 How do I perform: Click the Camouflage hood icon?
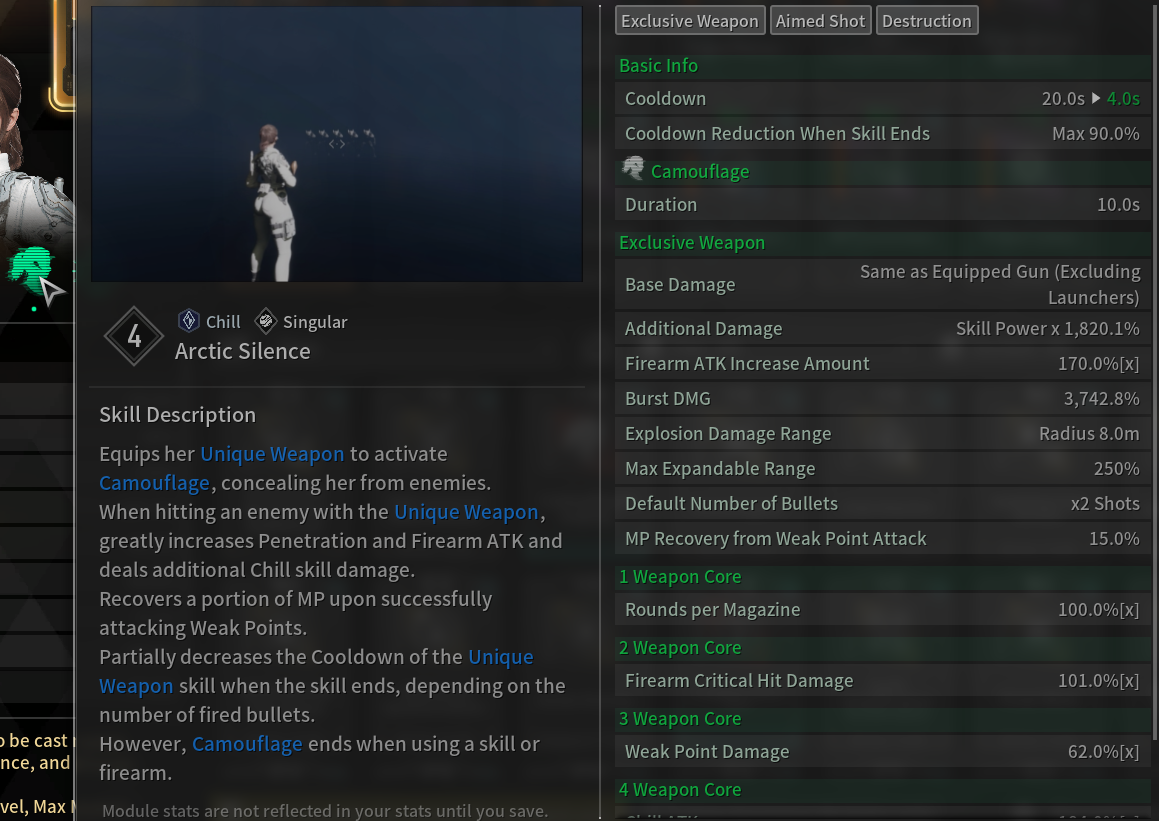[633, 169]
